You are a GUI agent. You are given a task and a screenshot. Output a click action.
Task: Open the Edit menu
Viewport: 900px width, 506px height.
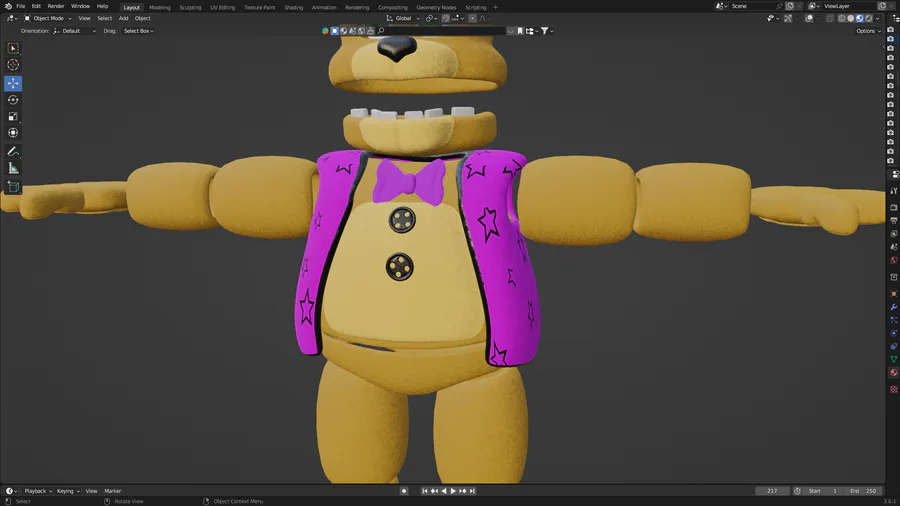coord(36,6)
